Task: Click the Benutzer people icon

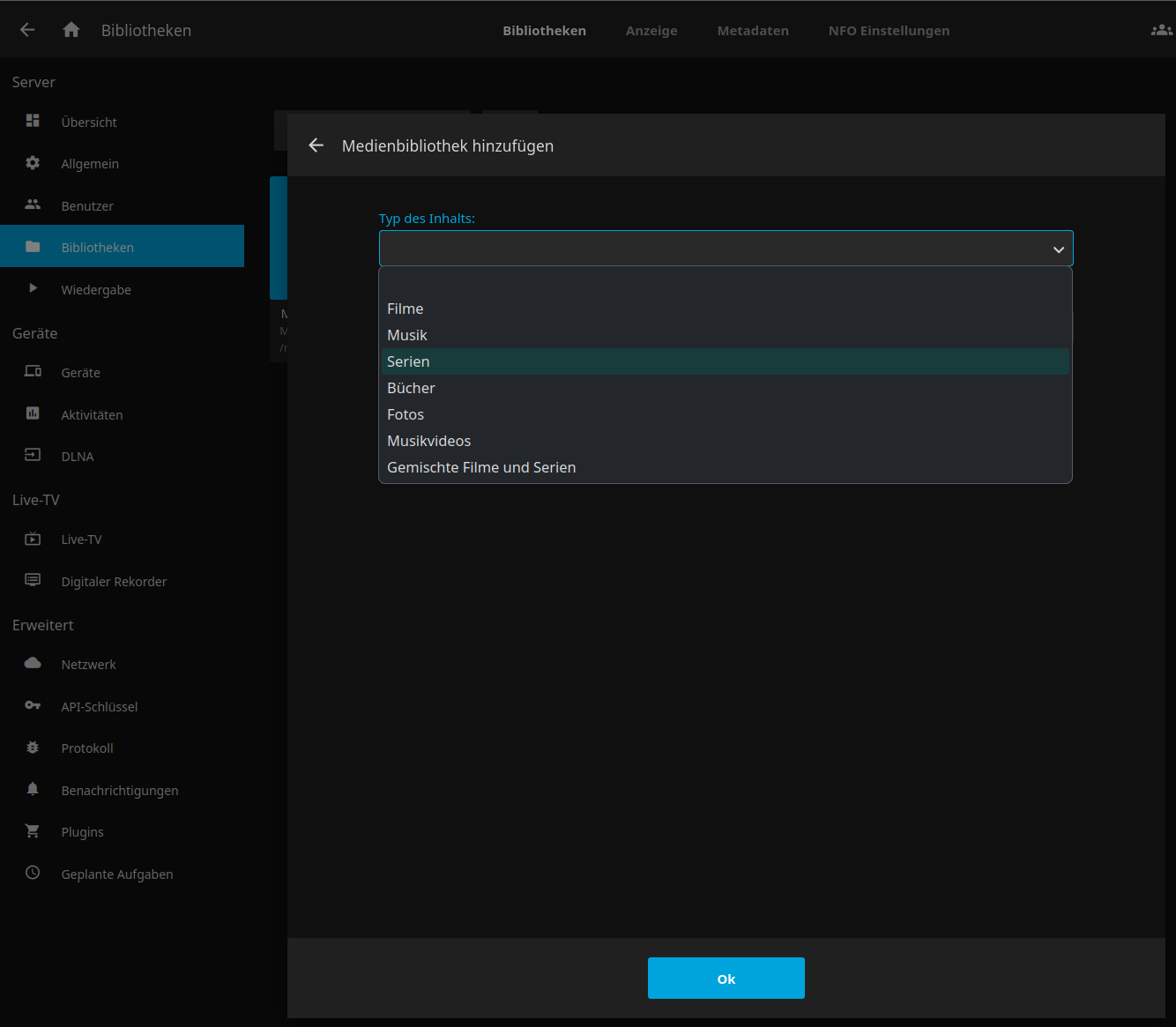Action: point(33,205)
